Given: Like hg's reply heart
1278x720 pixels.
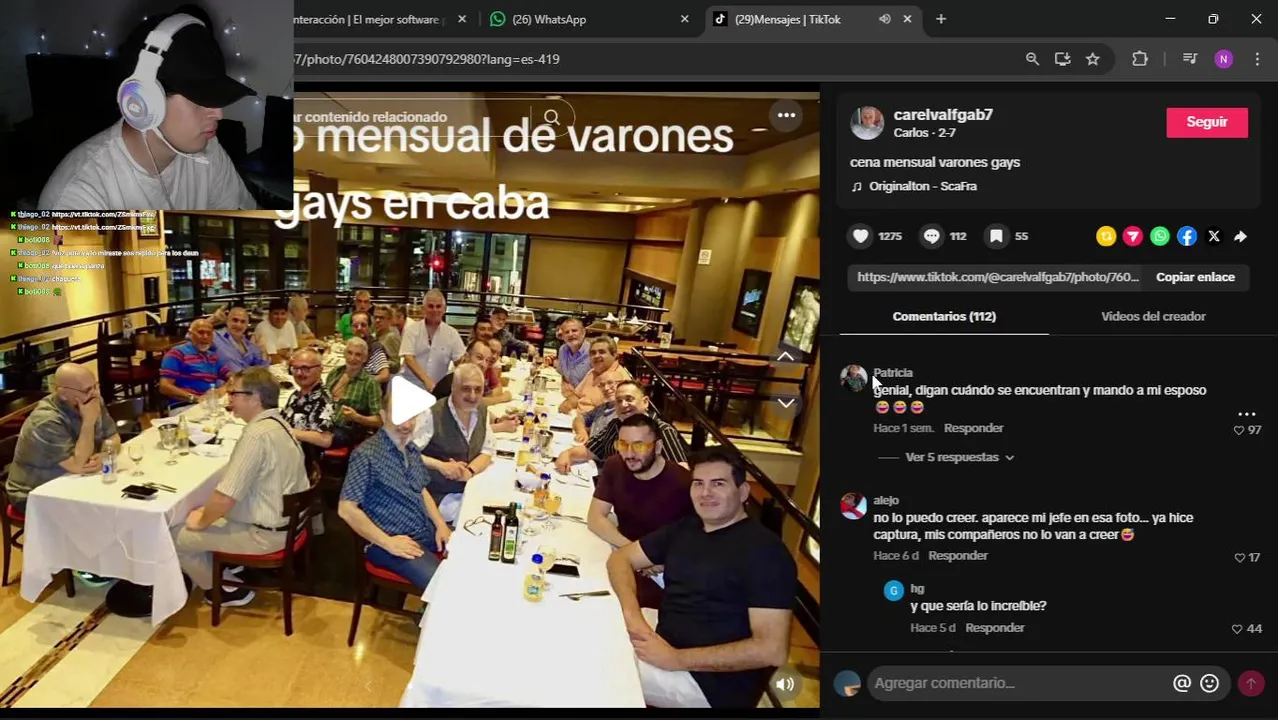Looking at the screenshot, I should 1237,629.
